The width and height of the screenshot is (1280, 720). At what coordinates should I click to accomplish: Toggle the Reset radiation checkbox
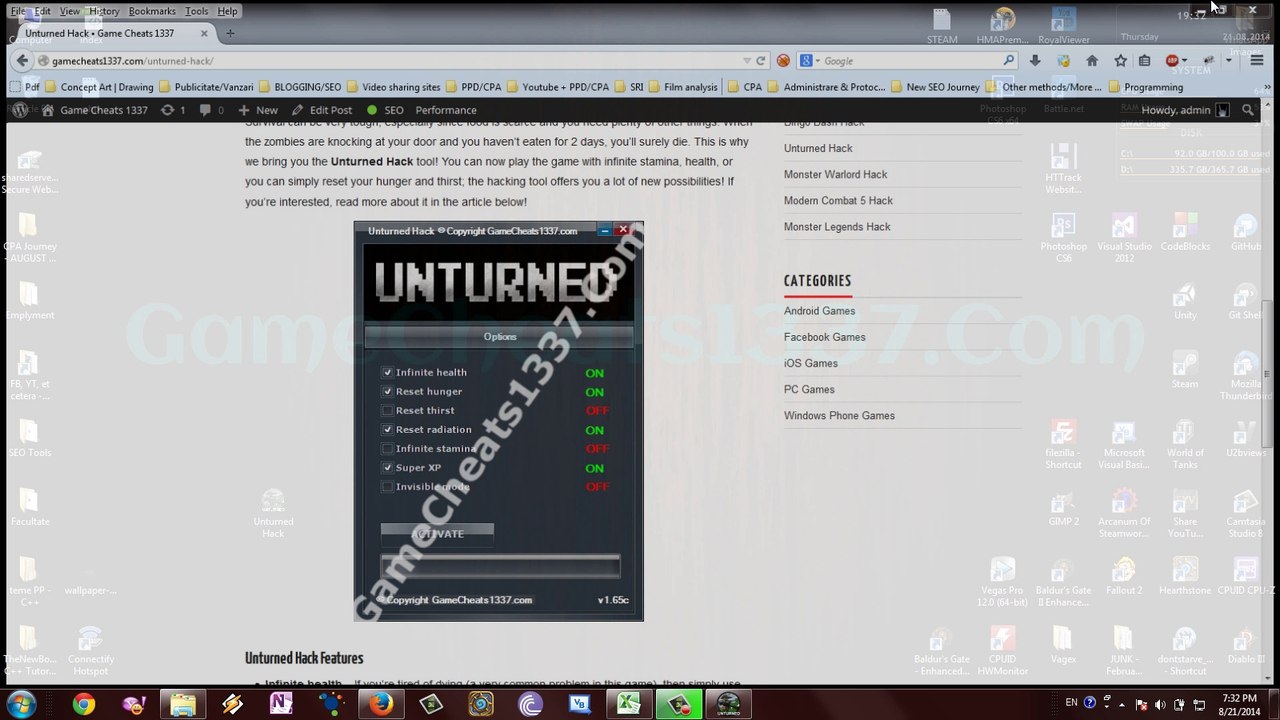387,429
